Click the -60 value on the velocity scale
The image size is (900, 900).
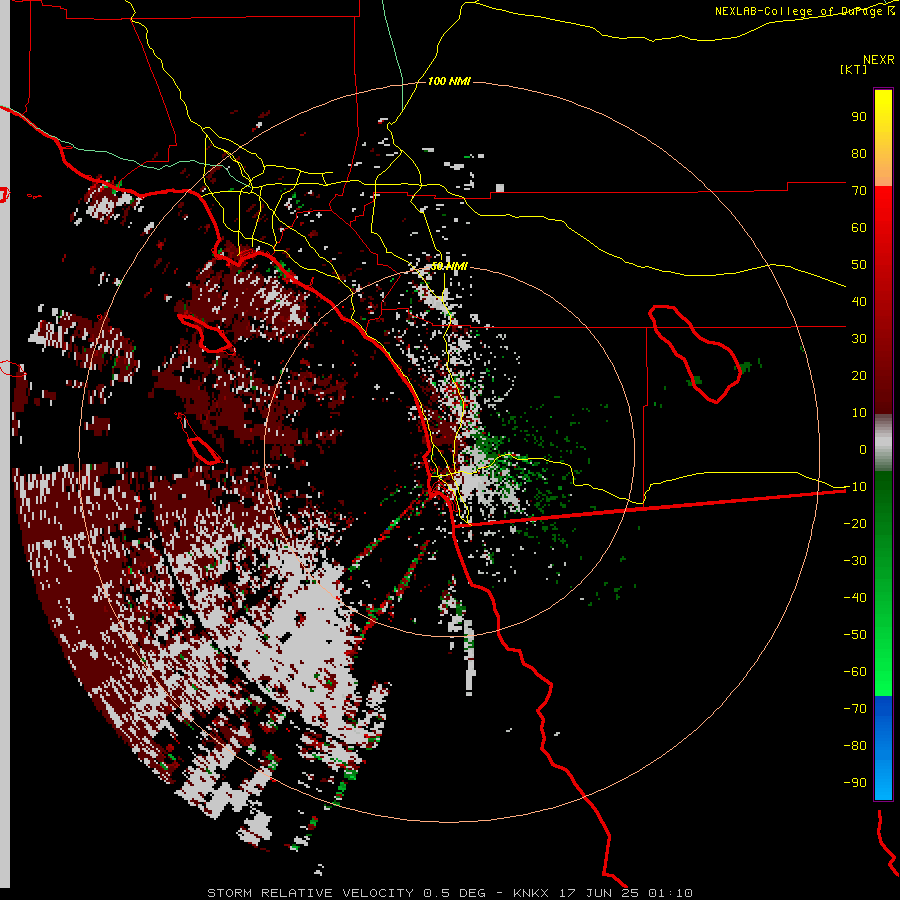tap(855, 672)
